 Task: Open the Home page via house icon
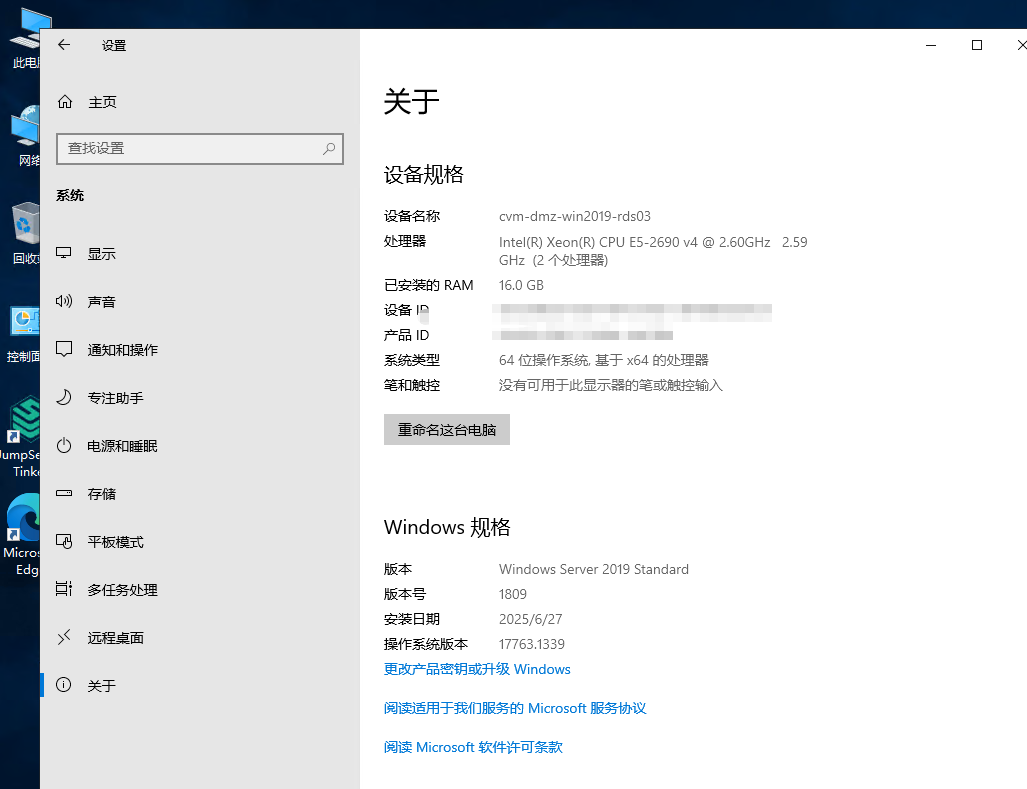pyautogui.click(x=65, y=101)
